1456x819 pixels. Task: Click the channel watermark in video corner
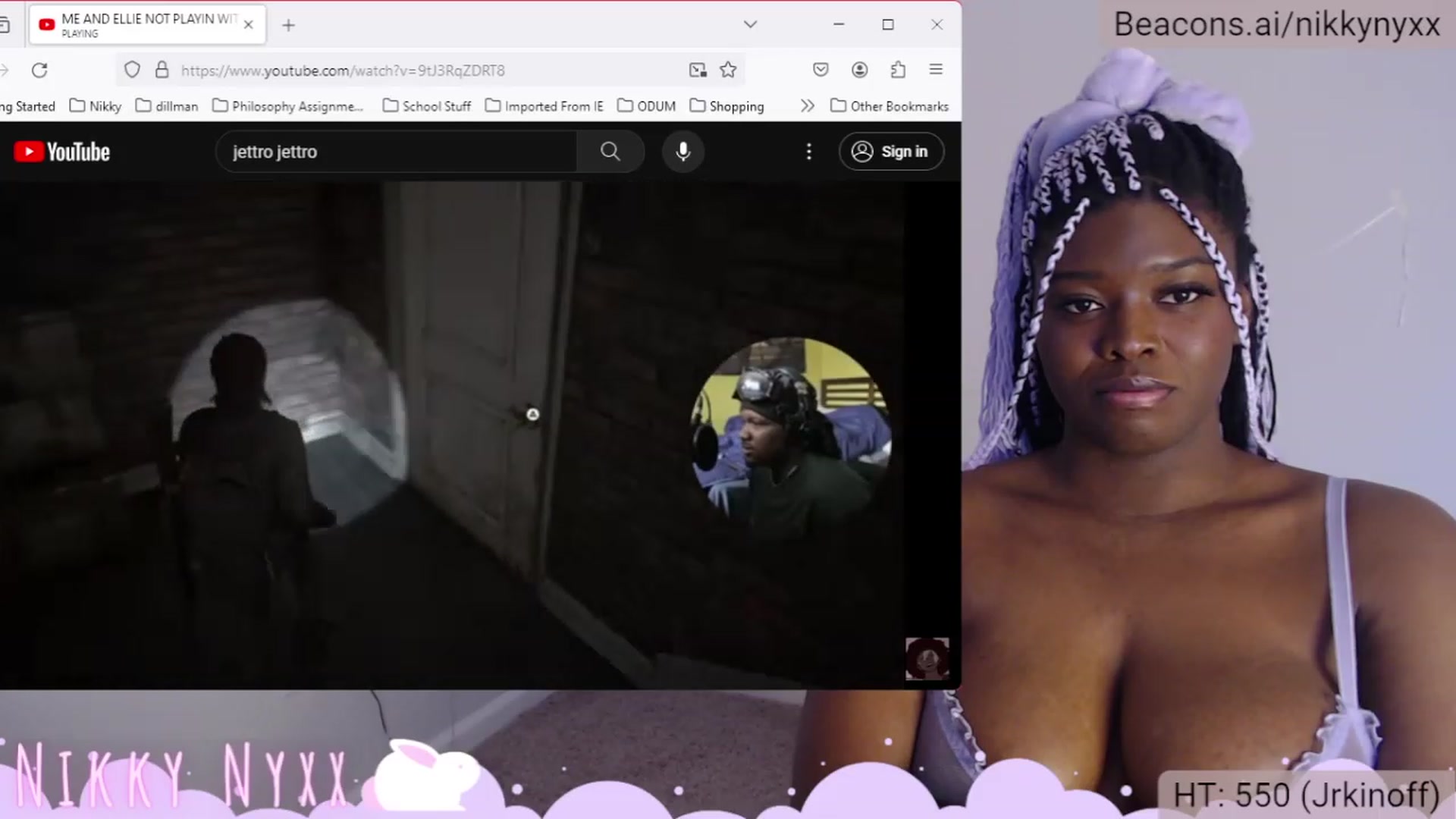927,658
